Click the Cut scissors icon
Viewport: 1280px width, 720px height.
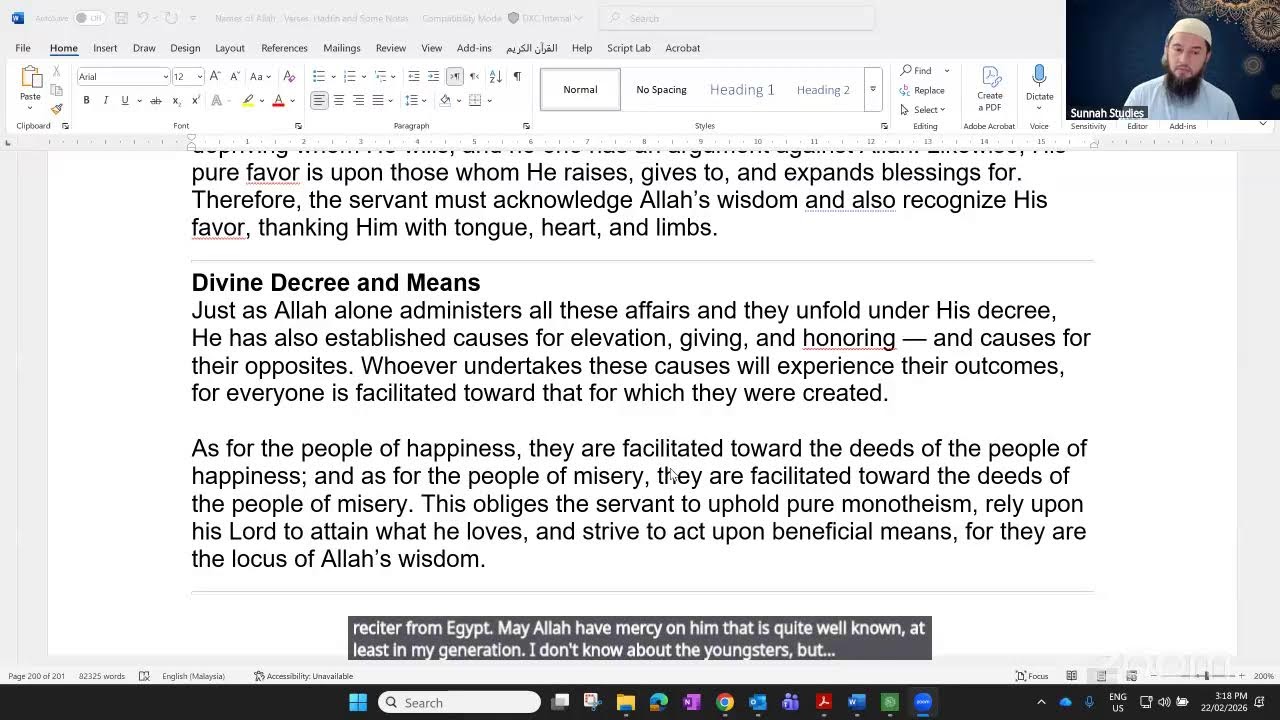[x=56, y=72]
